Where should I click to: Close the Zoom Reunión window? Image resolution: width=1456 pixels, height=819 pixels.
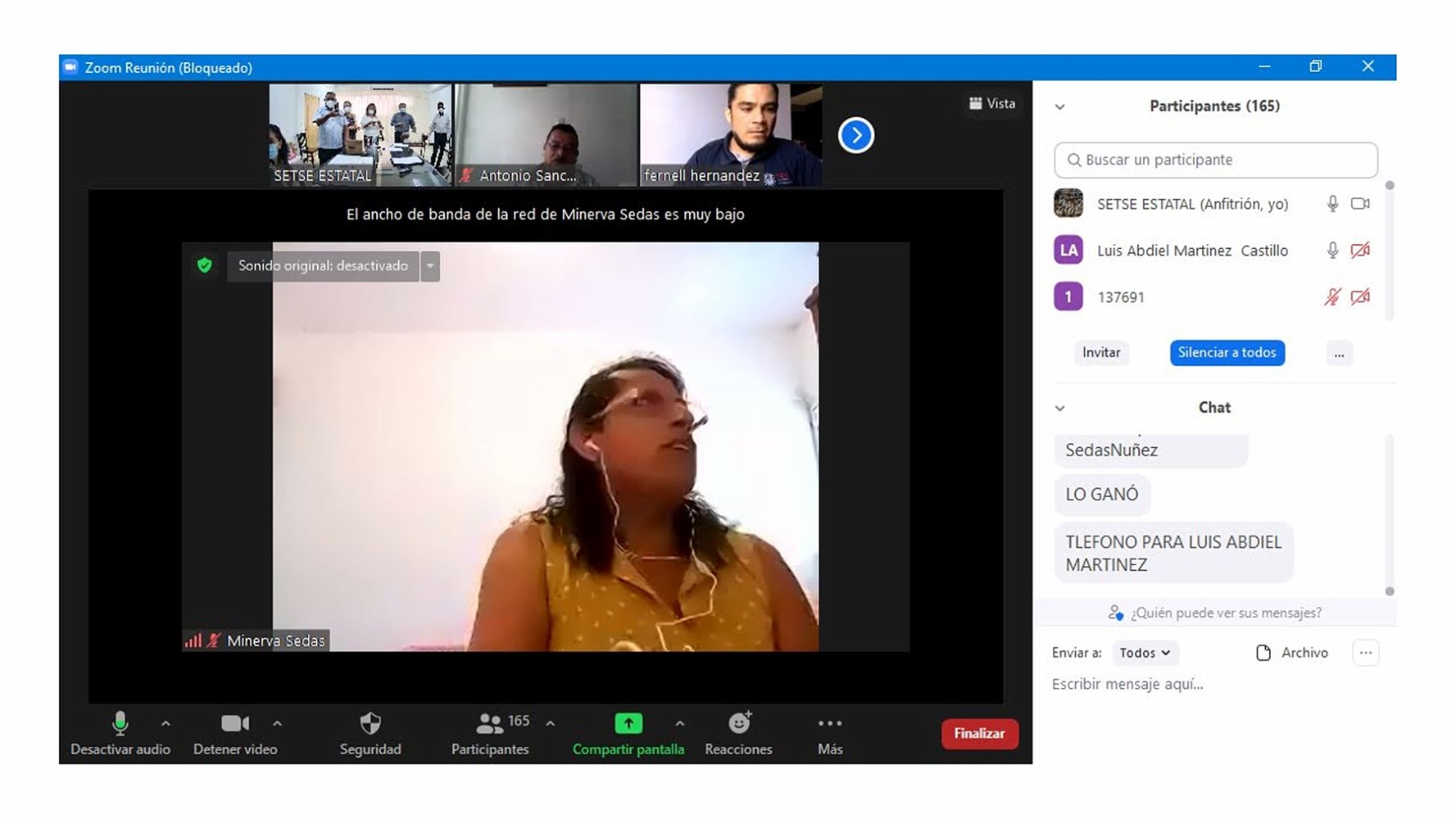point(1368,66)
